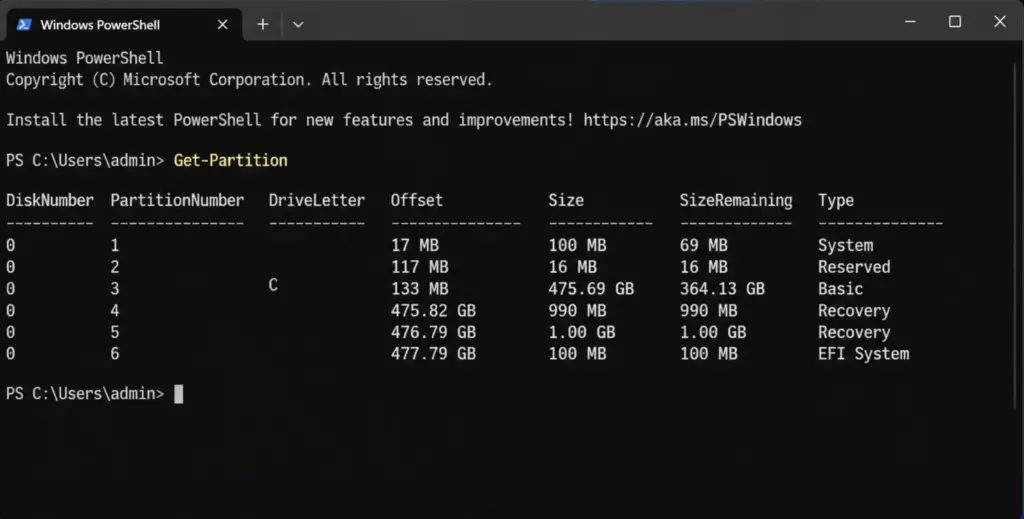Viewport: 1024px width, 519px height.
Task: Click the 477.79 GB offset value
Action: pos(433,354)
